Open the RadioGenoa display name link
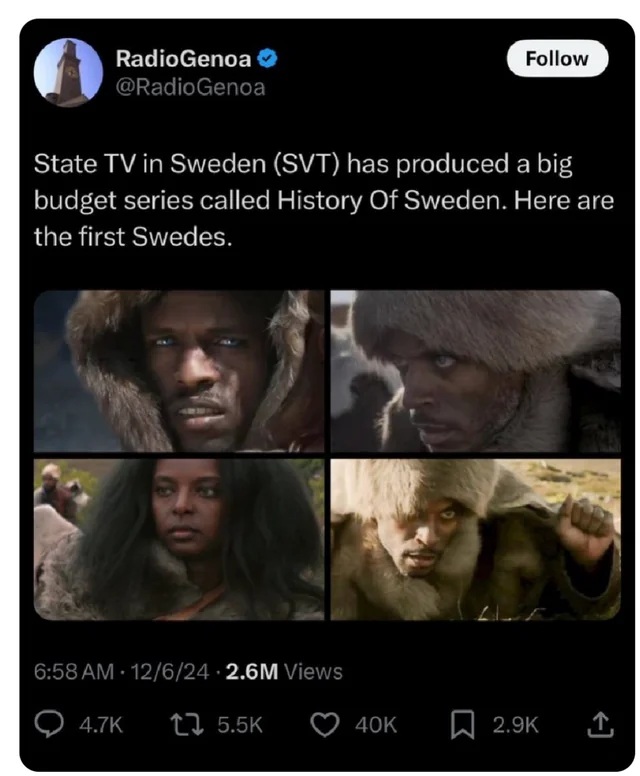The image size is (640, 776). [184, 59]
